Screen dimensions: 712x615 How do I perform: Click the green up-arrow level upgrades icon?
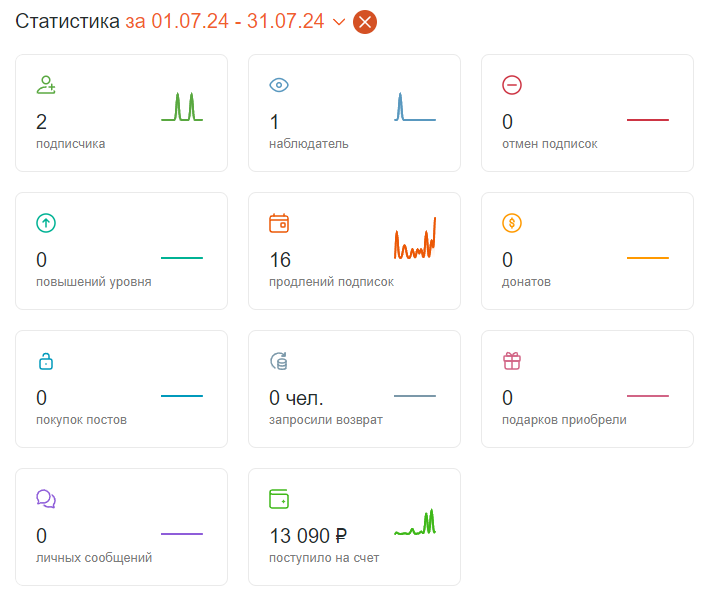(x=46, y=223)
